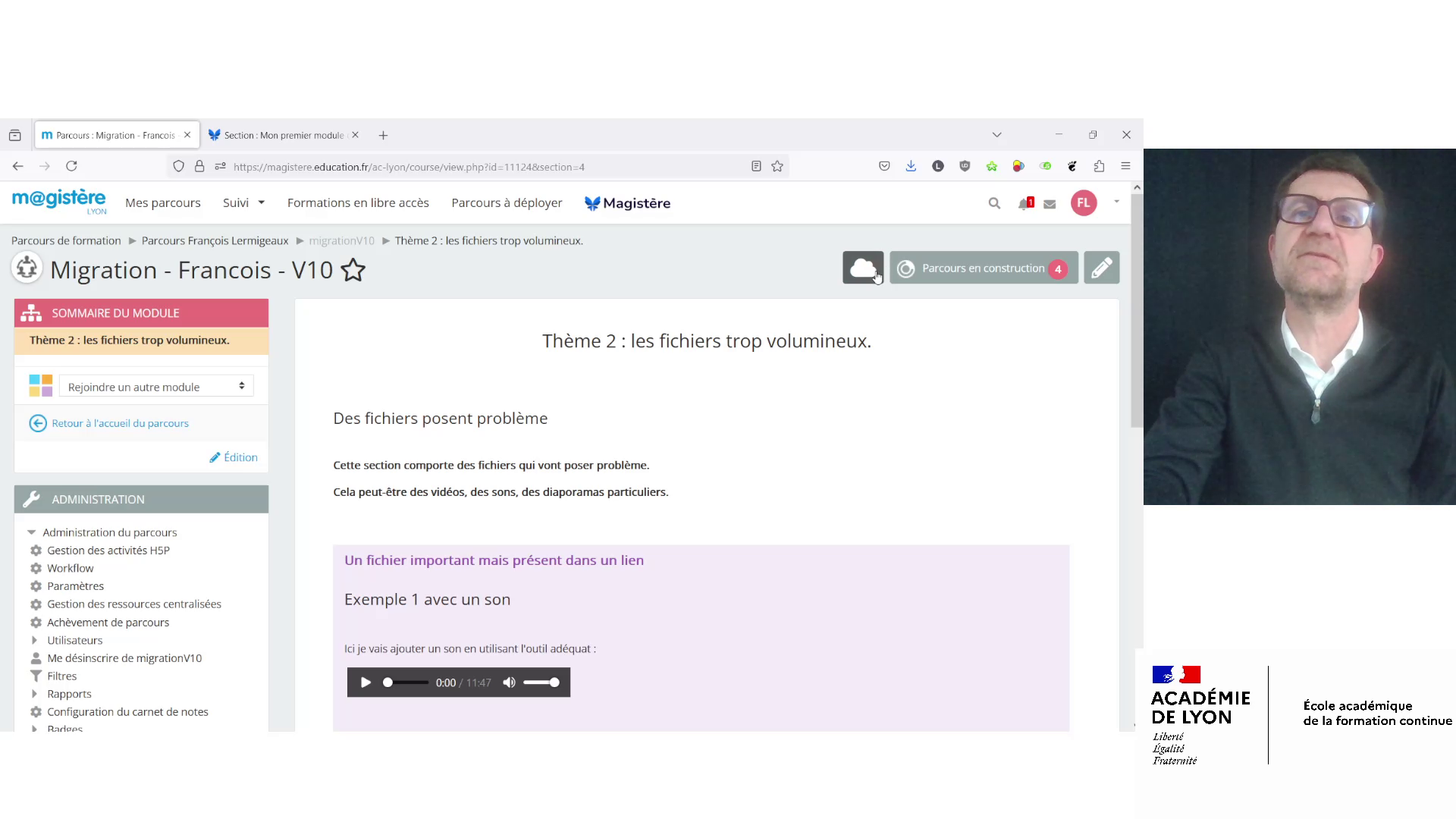
Task: Open the Mes parcours menu
Action: tap(163, 203)
